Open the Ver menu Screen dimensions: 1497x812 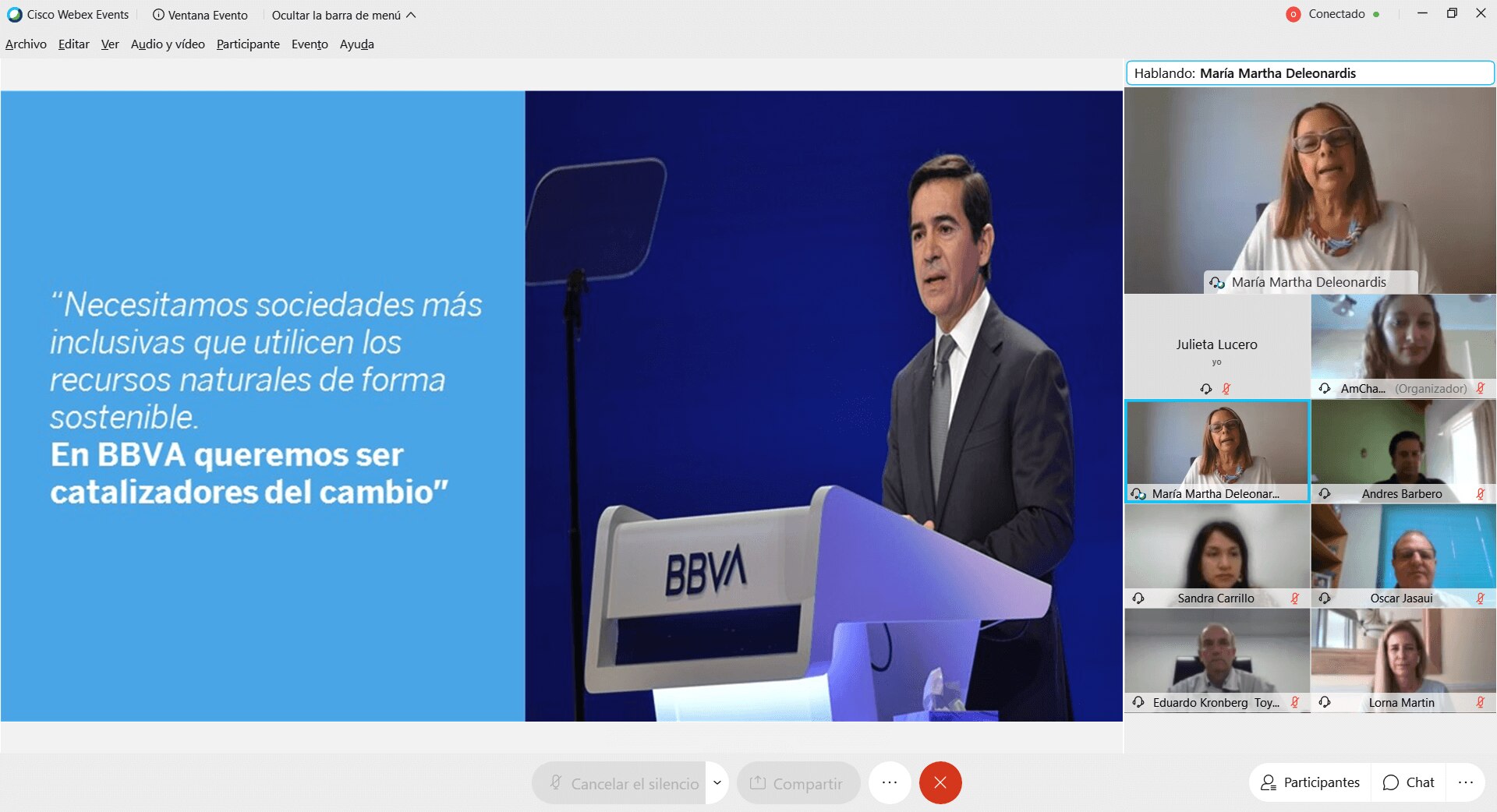(x=110, y=44)
